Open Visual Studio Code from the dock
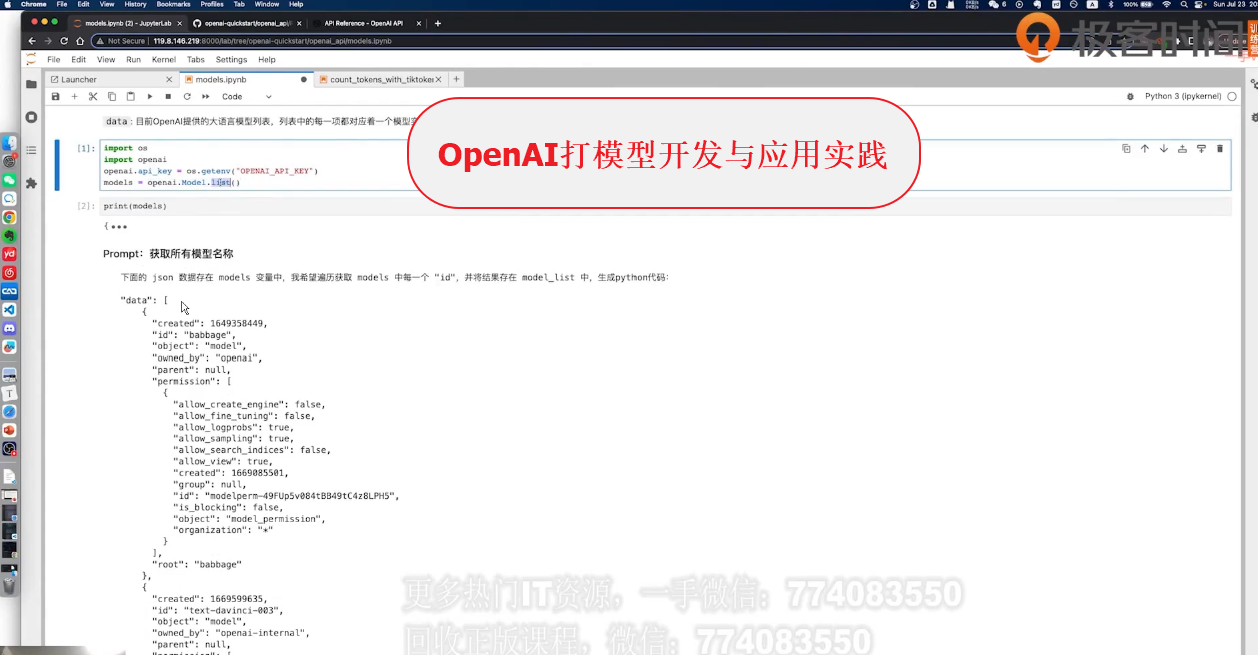This screenshot has width=1258, height=655. [x=9, y=310]
